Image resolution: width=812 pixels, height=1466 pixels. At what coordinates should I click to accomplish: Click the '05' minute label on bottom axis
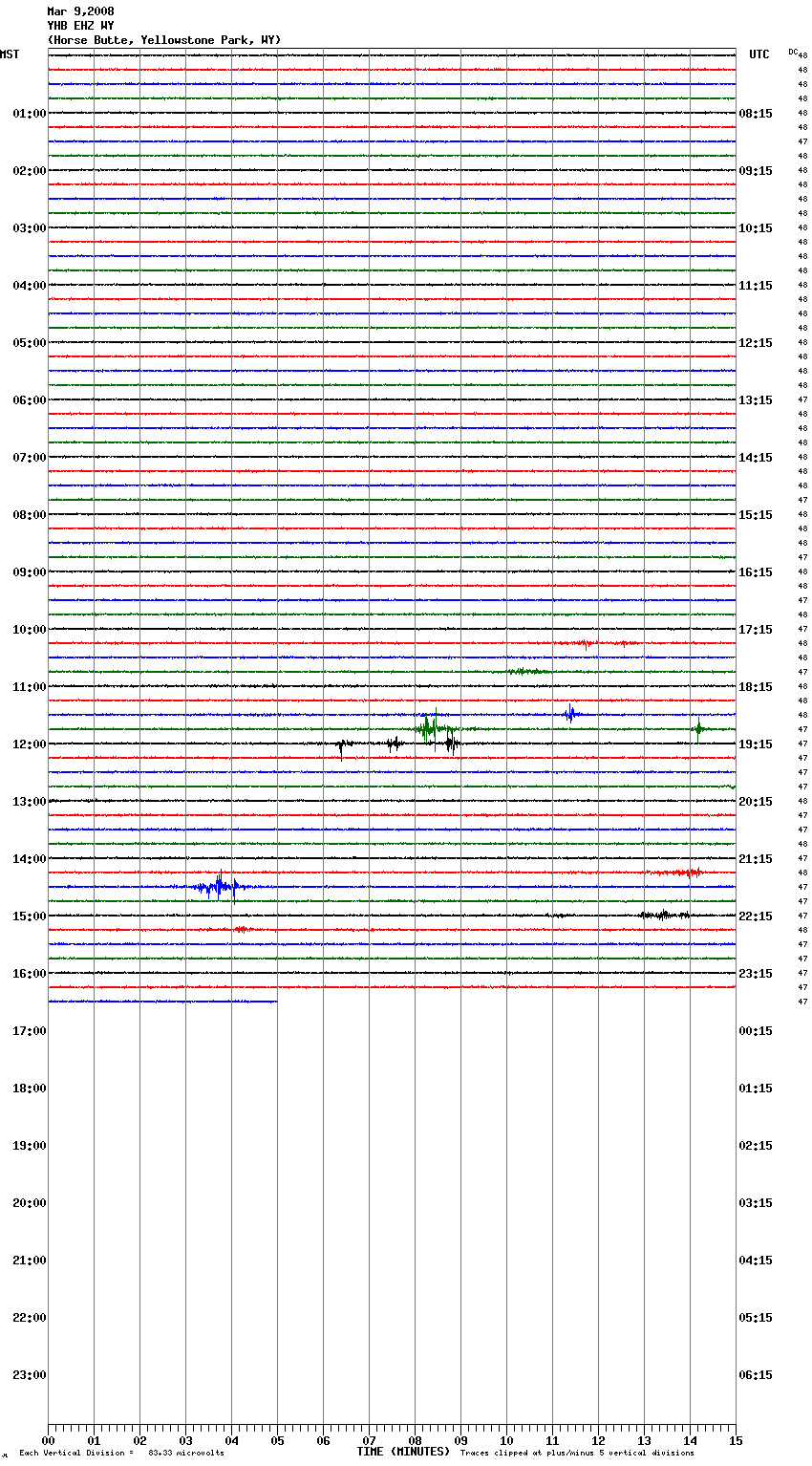(x=277, y=1440)
